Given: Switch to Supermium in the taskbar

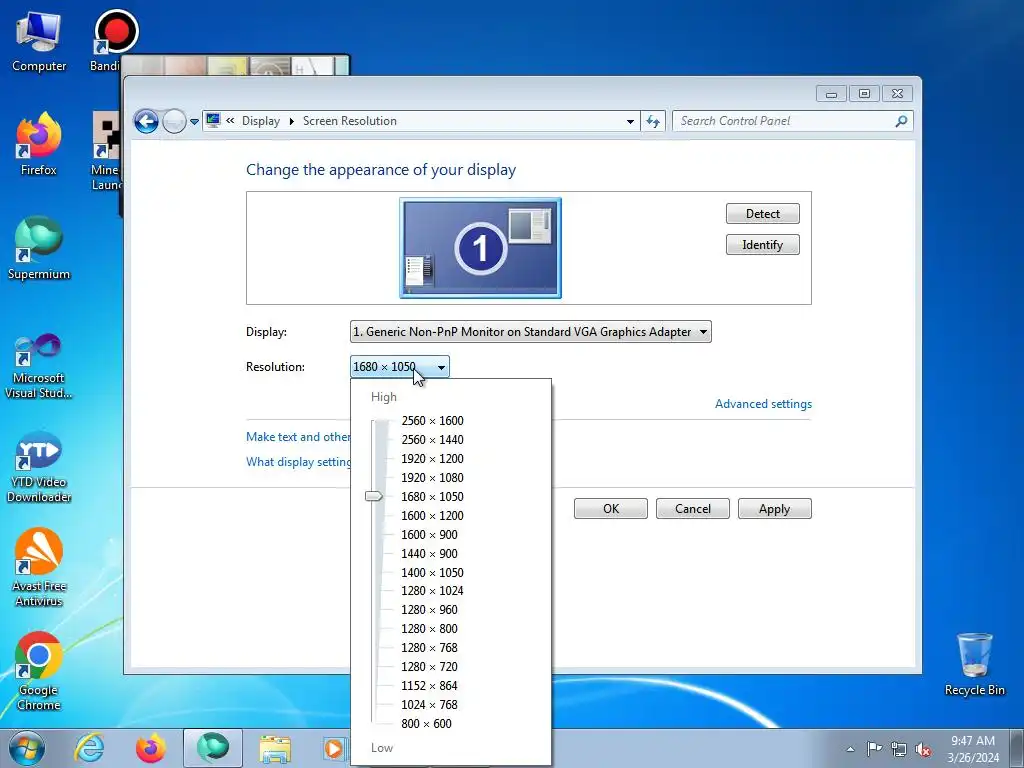Looking at the screenshot, I should tap(213, 748).
